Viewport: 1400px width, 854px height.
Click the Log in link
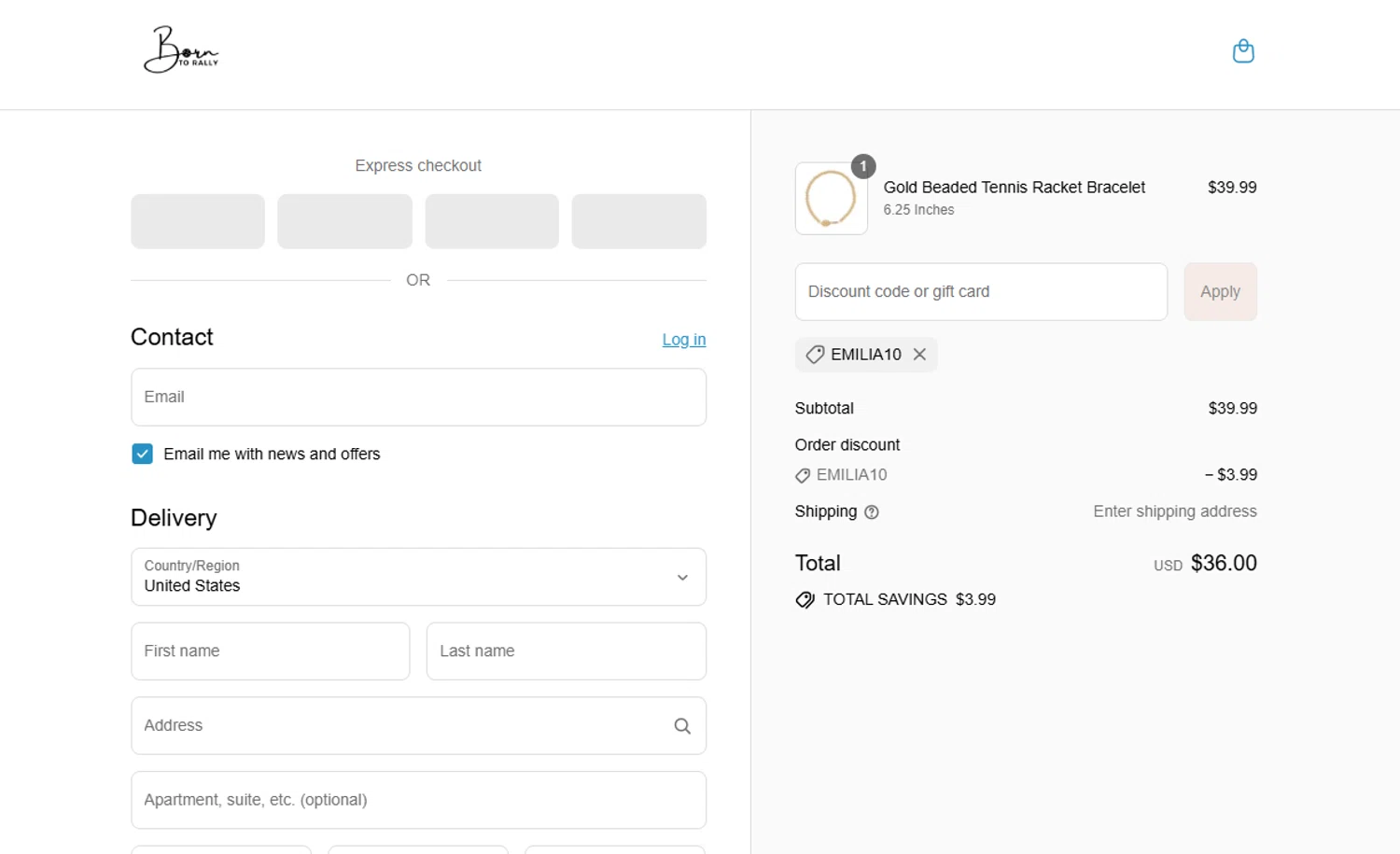[684, 340]
